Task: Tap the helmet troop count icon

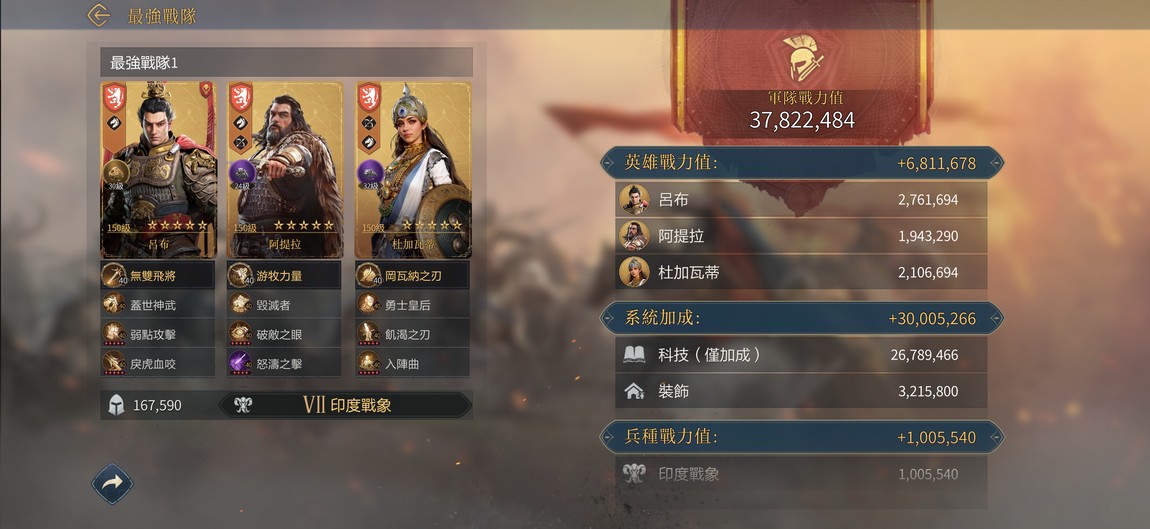Action: pyautogui.click(x=117, y=405)
